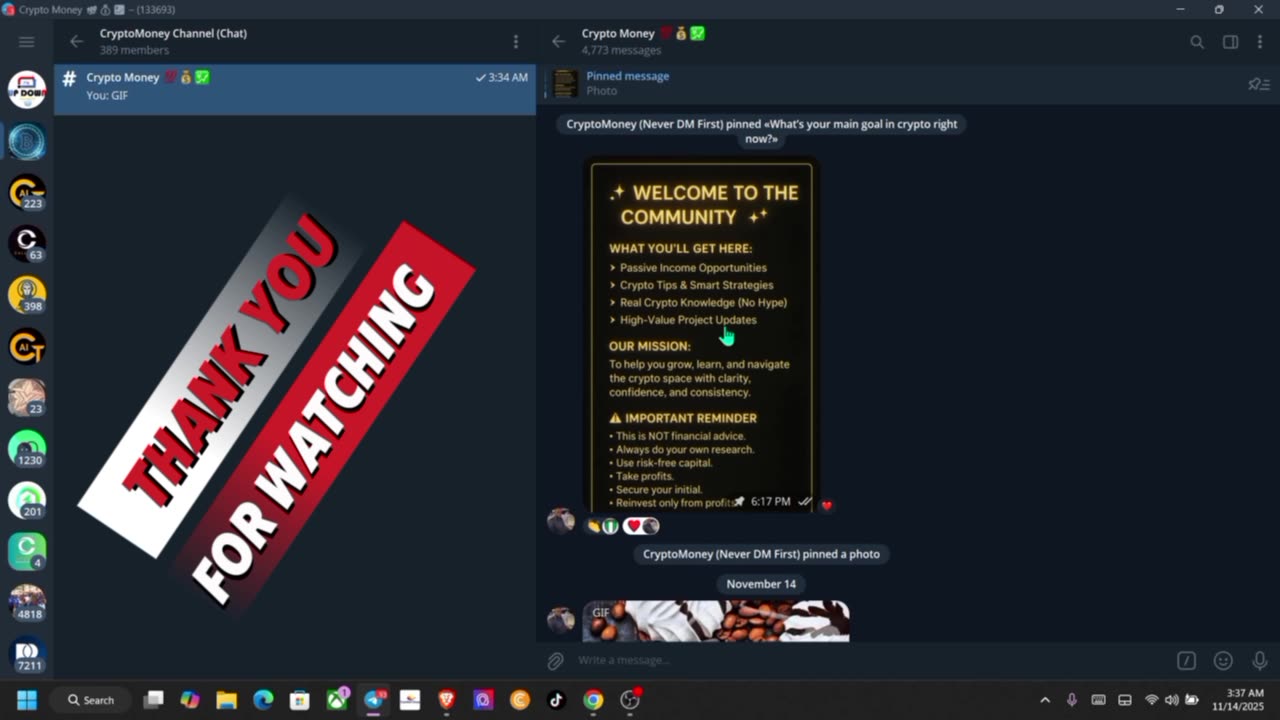Viewport: 1280px width, 720px height.
Task: Attach a file with paperclip icon
Action: [x=555, y=660]
